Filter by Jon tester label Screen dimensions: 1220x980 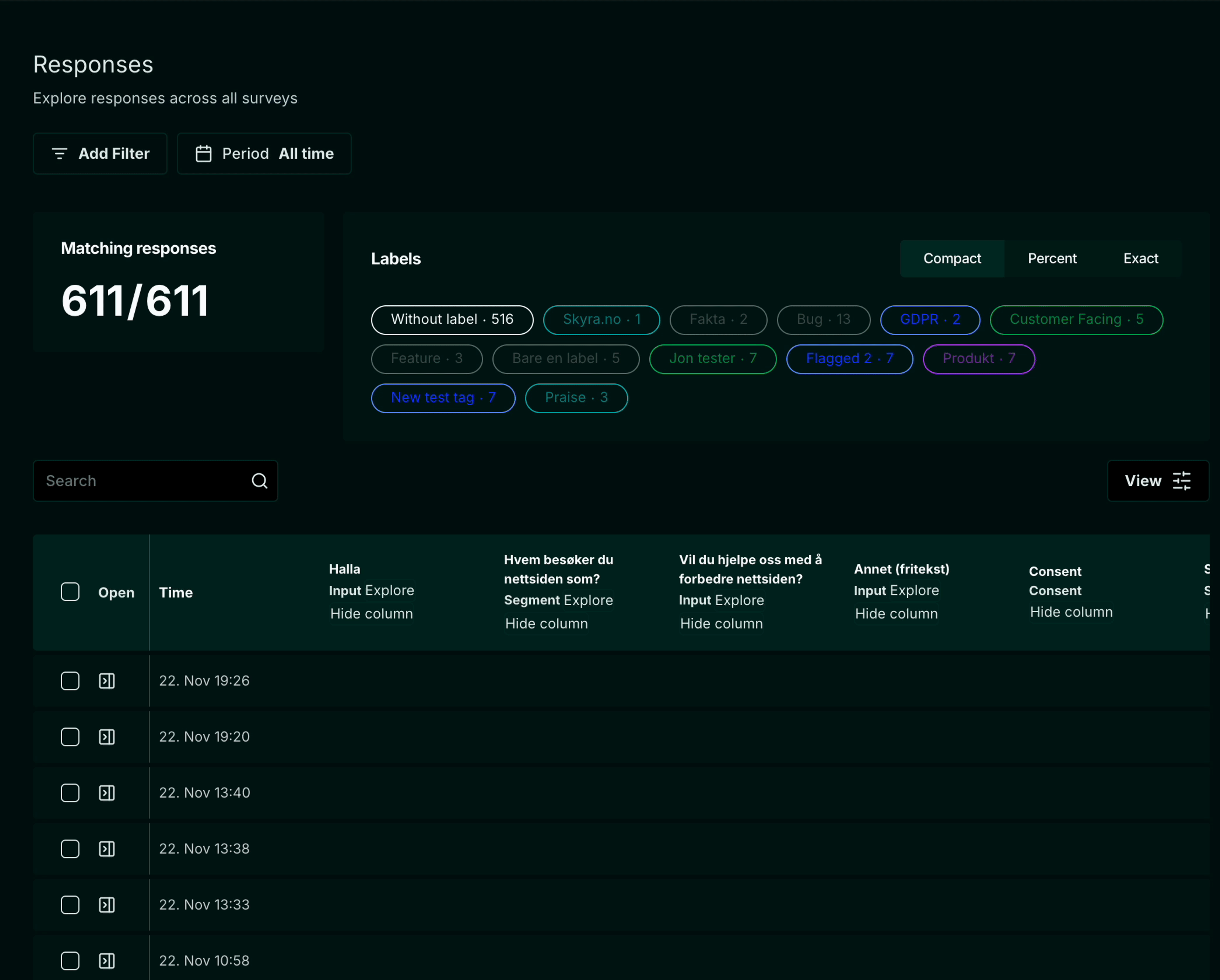712,359
